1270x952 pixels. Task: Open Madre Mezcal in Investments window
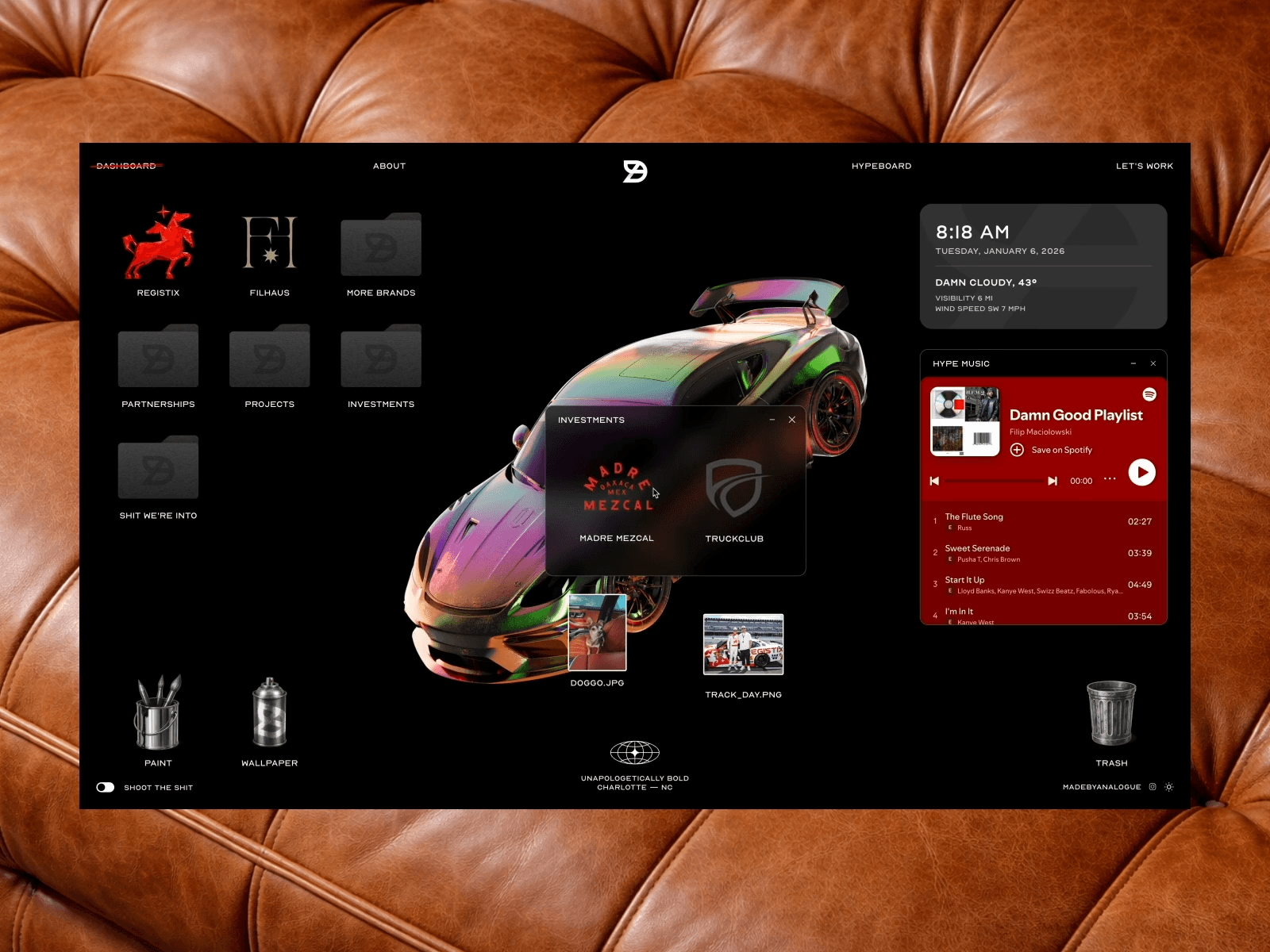pos(618,487)
